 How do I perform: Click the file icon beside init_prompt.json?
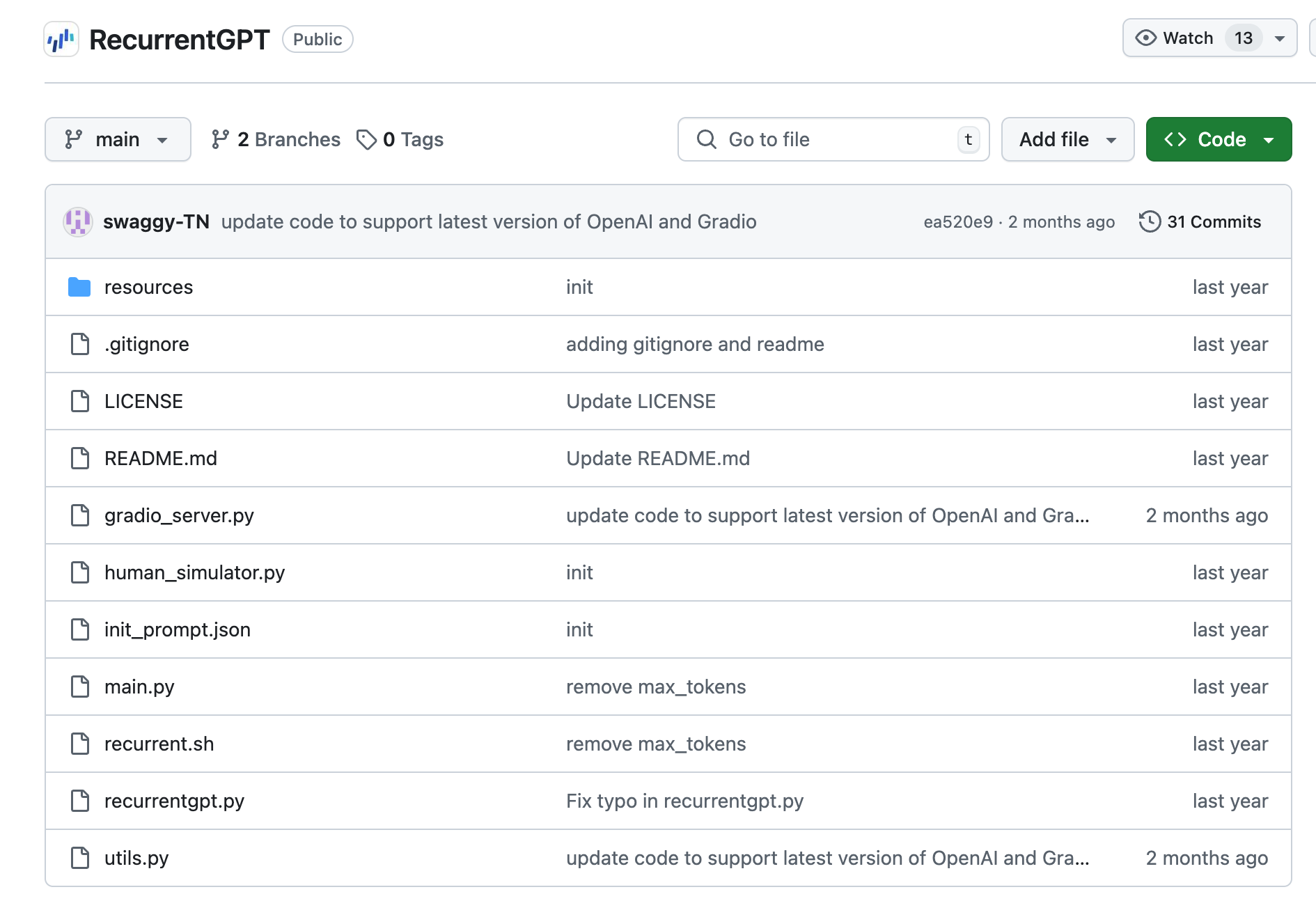(x=80, y=629)
